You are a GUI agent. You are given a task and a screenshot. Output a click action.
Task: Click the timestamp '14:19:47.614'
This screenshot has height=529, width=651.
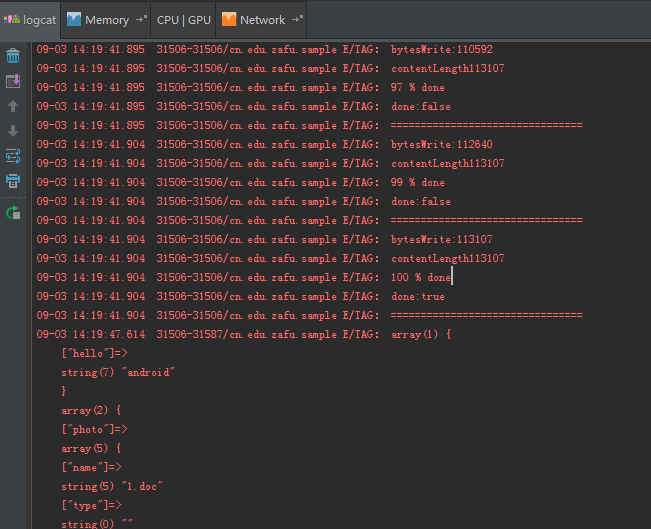coord(109,335)
